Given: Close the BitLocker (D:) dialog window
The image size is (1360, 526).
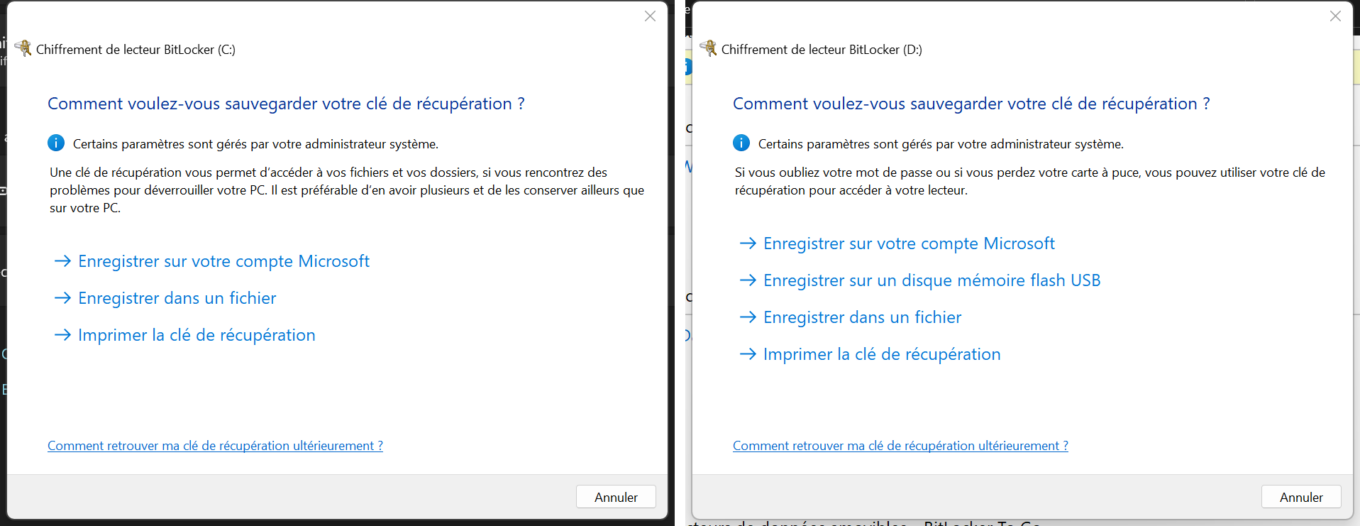Looking at the screenshot, I should pyautogui.click(x=1335, y=16).
